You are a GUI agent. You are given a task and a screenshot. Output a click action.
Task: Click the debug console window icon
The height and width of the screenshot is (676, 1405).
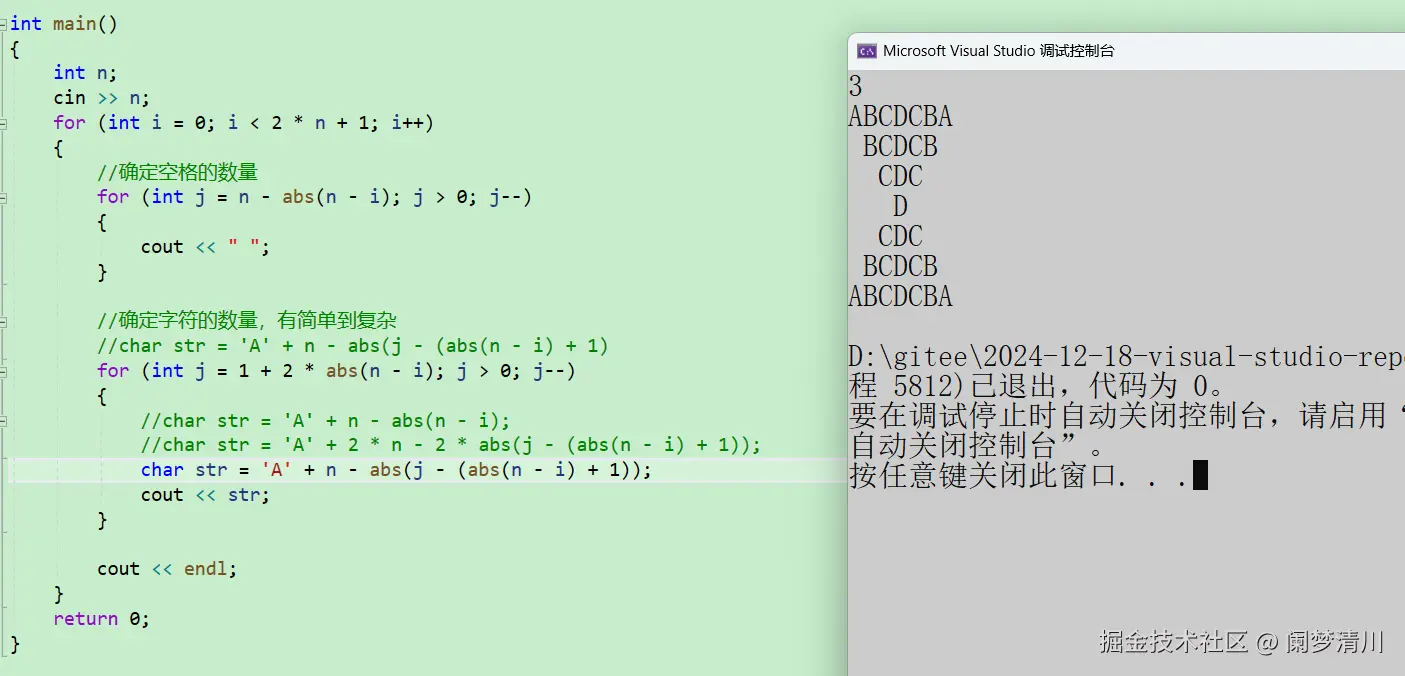867,51
